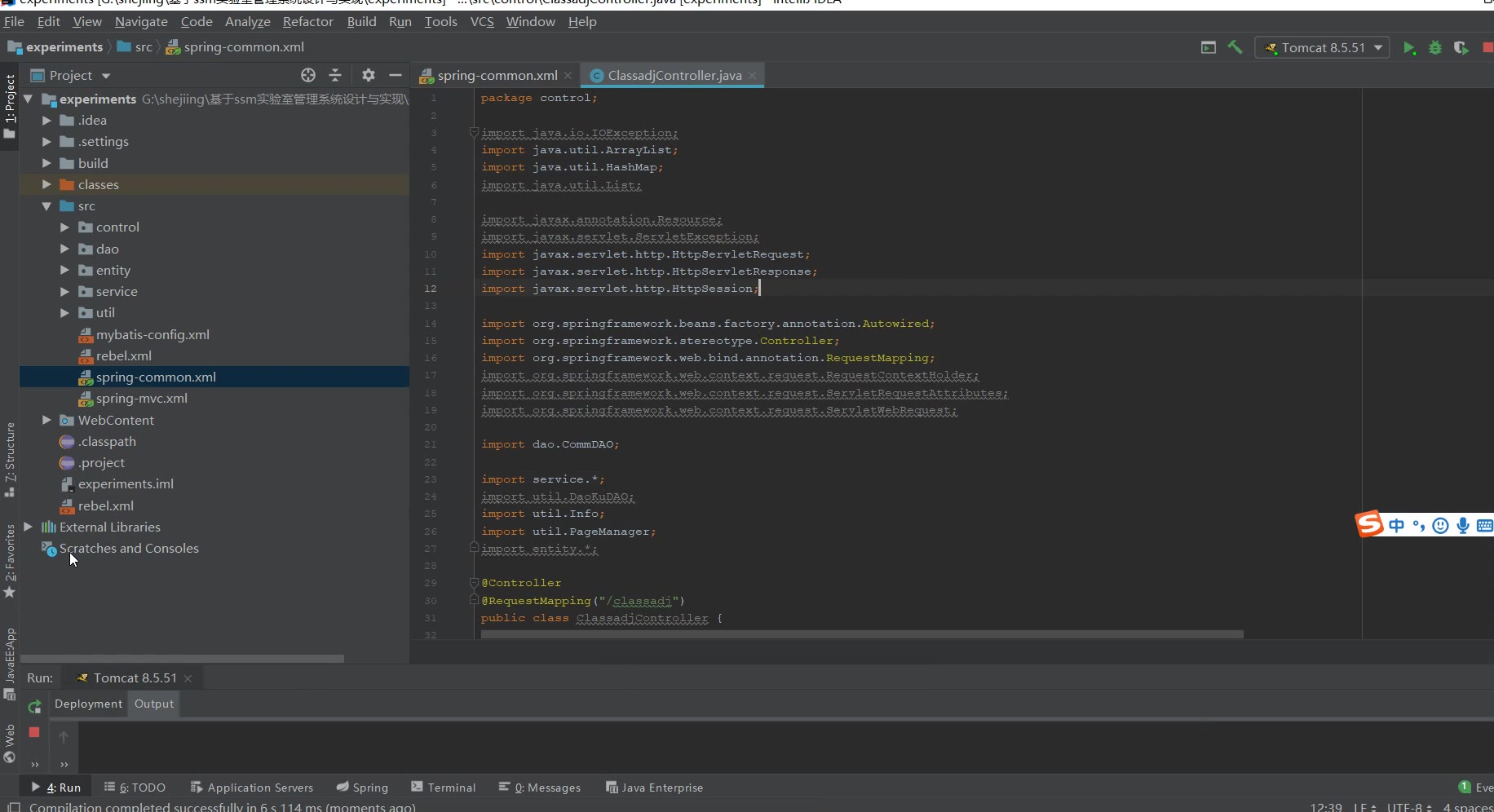Switch to the Deployment tab in the Run panel
1494x812 pixels.
click(x=88, y=704)
